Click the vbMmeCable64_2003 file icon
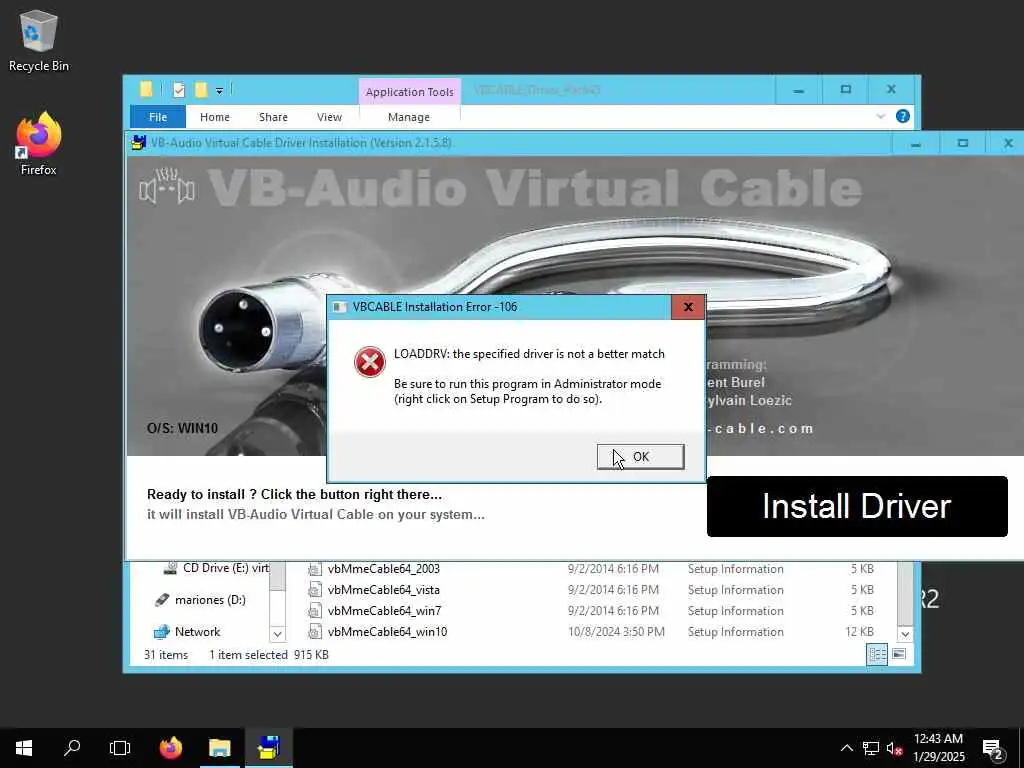The image size is (1024, 768). [x=315, y=569]
